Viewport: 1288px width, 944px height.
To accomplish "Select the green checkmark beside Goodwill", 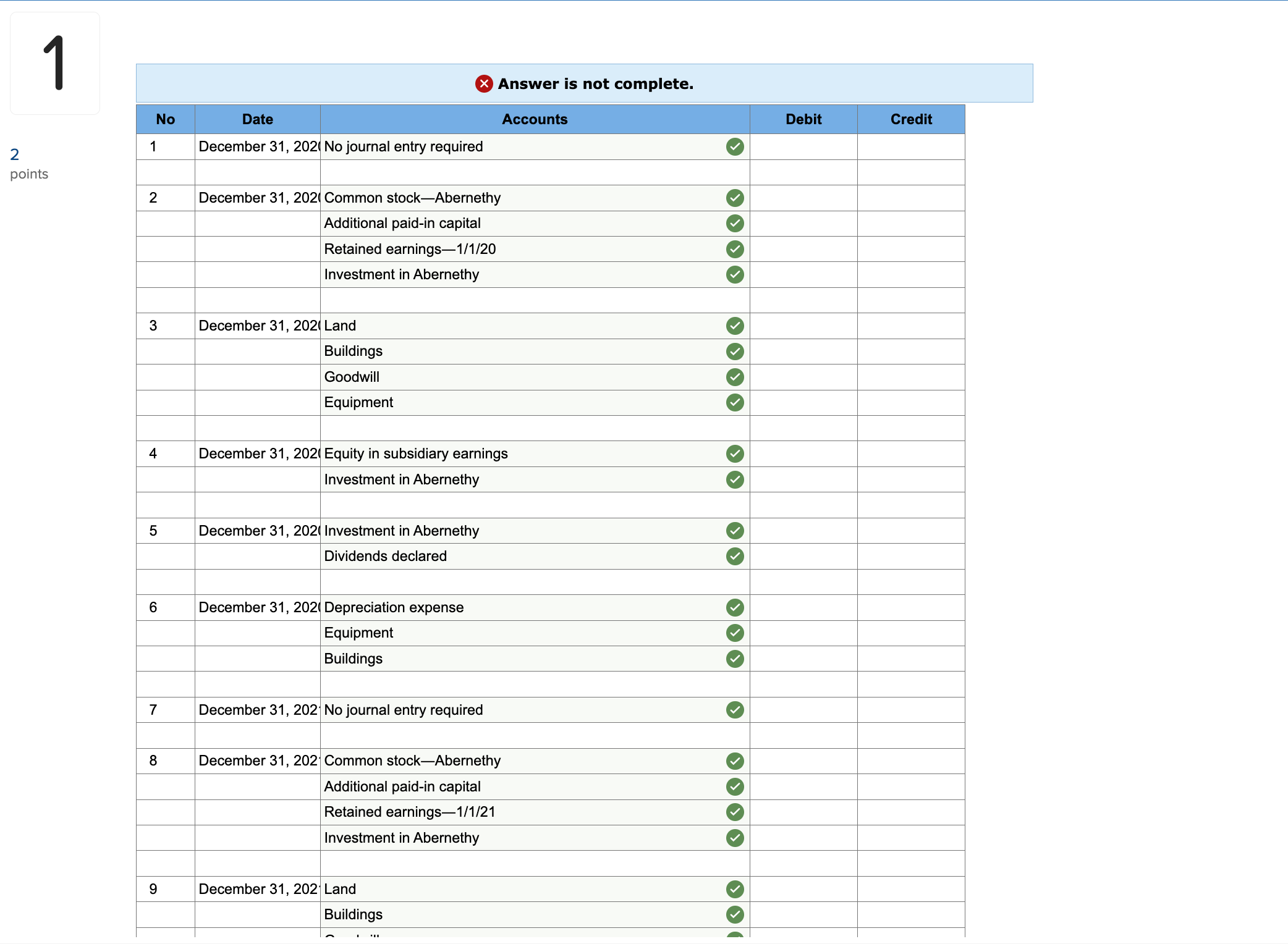I will click(735, 377).
